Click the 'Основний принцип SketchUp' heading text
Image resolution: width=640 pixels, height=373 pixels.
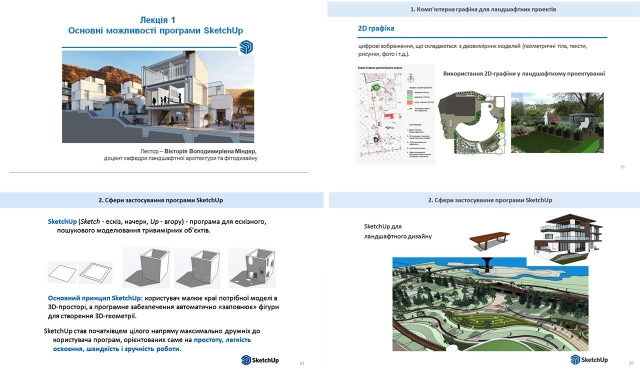[95, 298]
